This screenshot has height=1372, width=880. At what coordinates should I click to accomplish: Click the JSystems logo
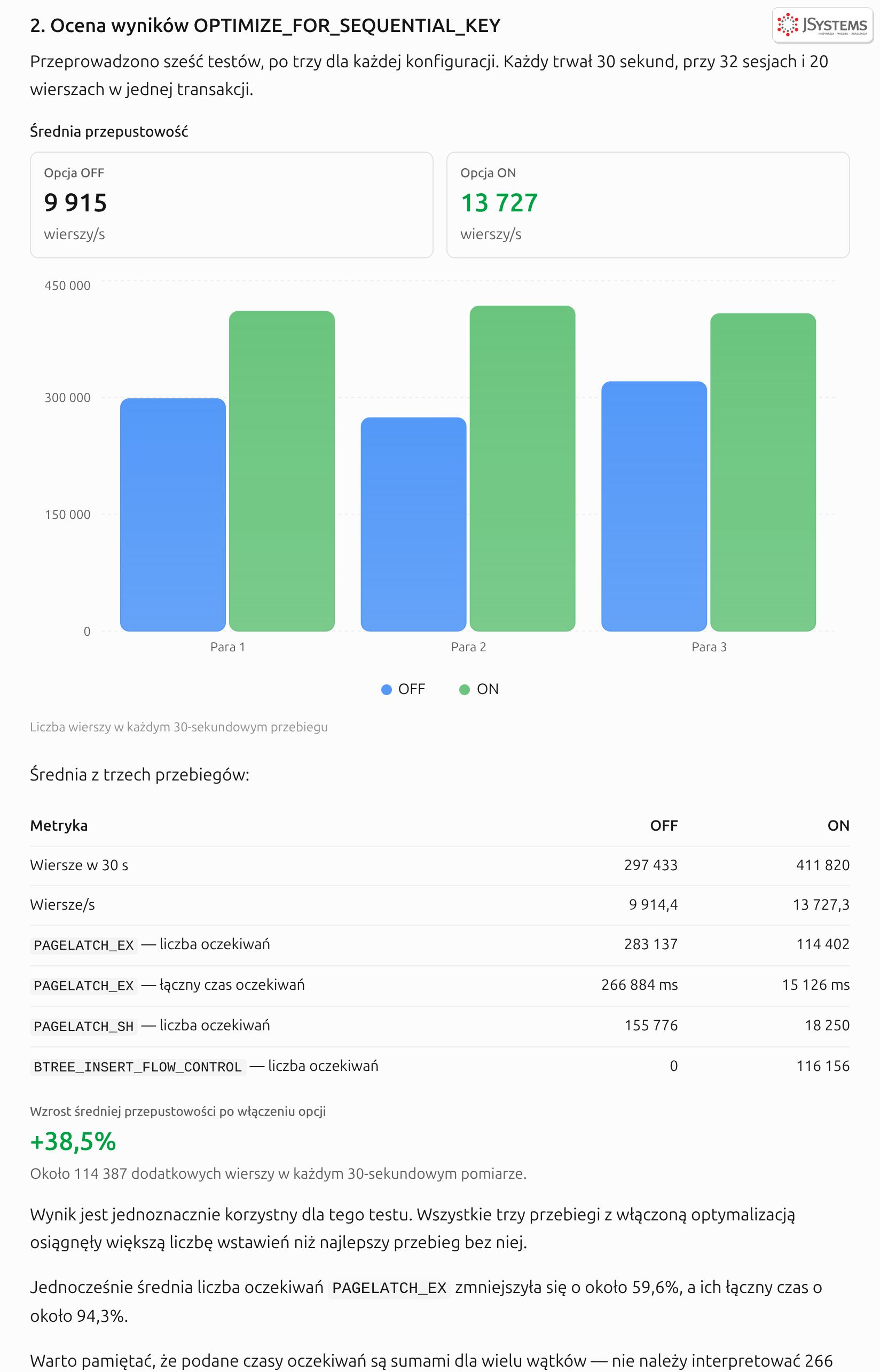click(822, 25)
